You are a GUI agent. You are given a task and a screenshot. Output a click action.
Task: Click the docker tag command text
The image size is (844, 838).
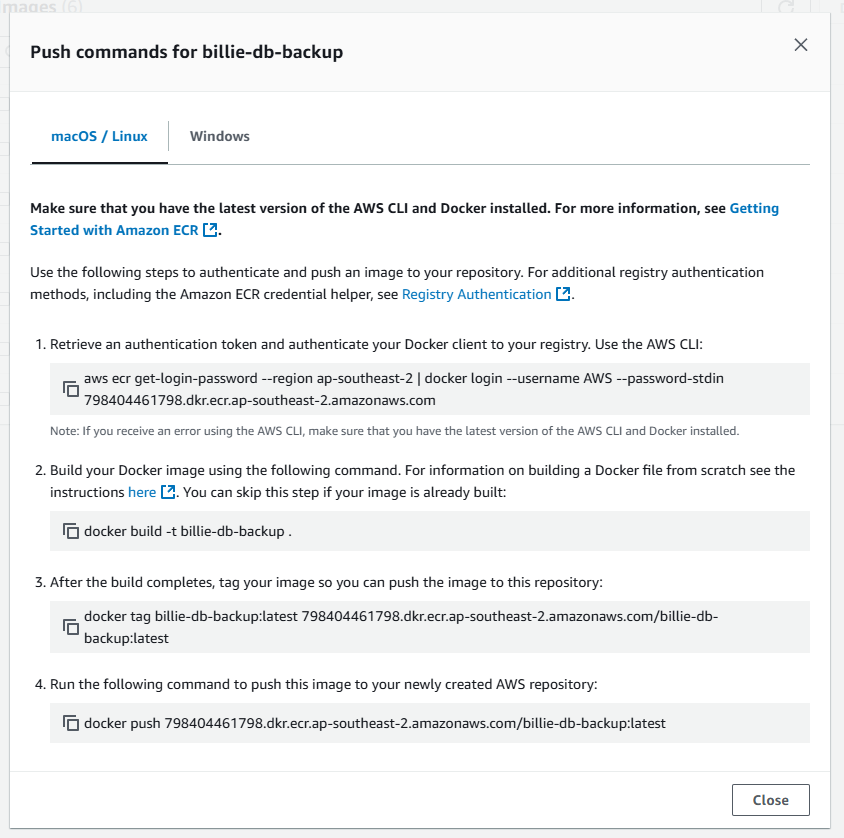[401, 627]
